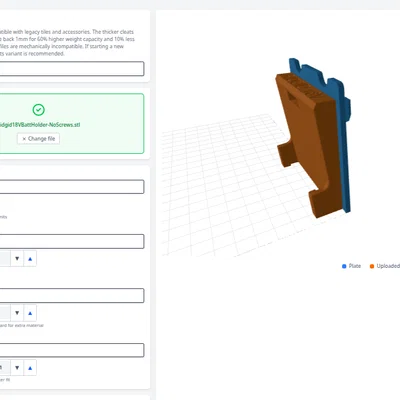Click the 'variant is recommended' description line

click(x=32, y=54)
